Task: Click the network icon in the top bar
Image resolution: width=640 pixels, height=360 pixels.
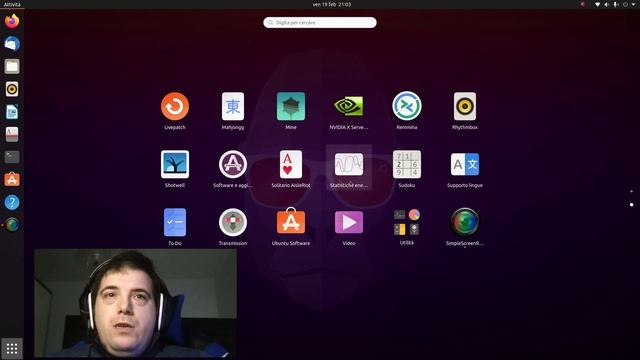Action: pyautogui.click(x=597, y=4)
